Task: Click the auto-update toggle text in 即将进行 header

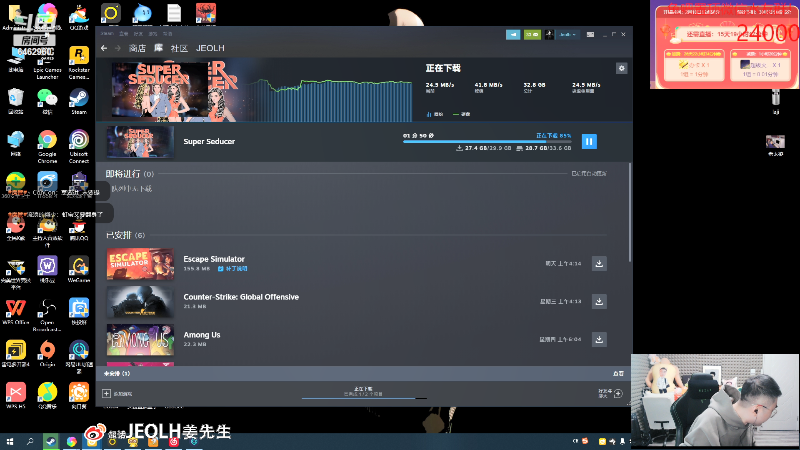Action: pos(589,173)
